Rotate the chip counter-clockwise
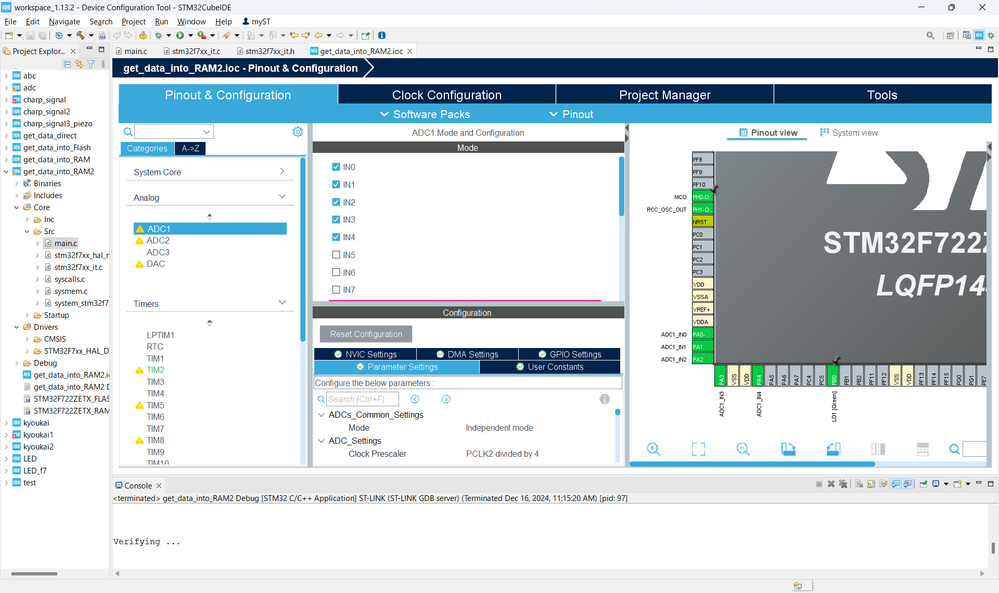The height and width of the screenshot is (593, 999). [833, 449]
